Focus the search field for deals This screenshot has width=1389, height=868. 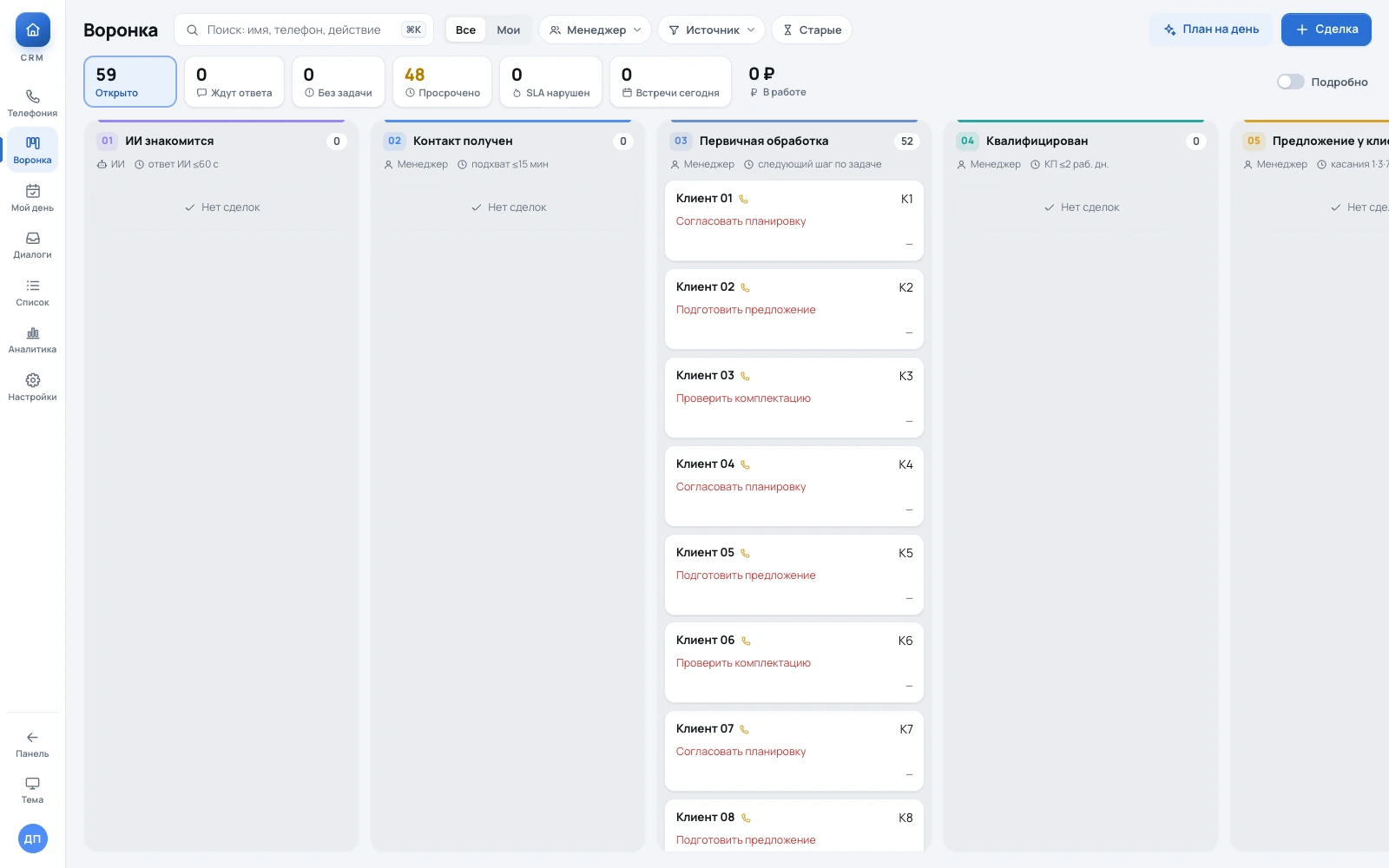click(x=304, y=30)
